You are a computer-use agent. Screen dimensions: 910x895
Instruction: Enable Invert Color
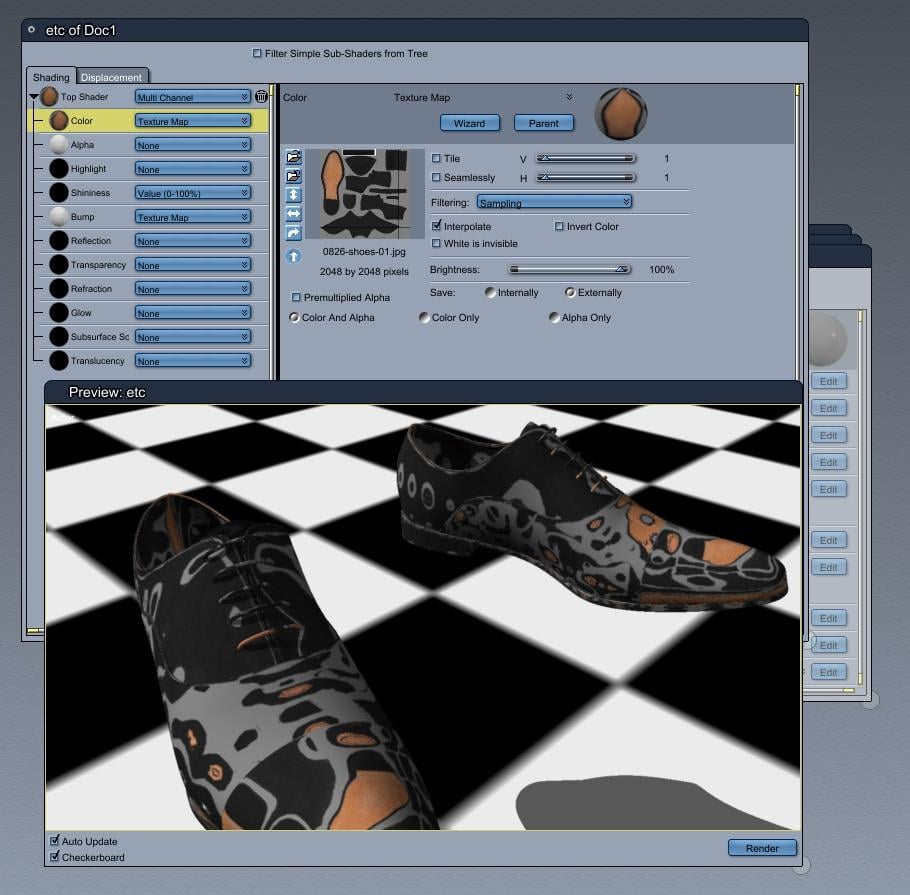tap(559, 226)
